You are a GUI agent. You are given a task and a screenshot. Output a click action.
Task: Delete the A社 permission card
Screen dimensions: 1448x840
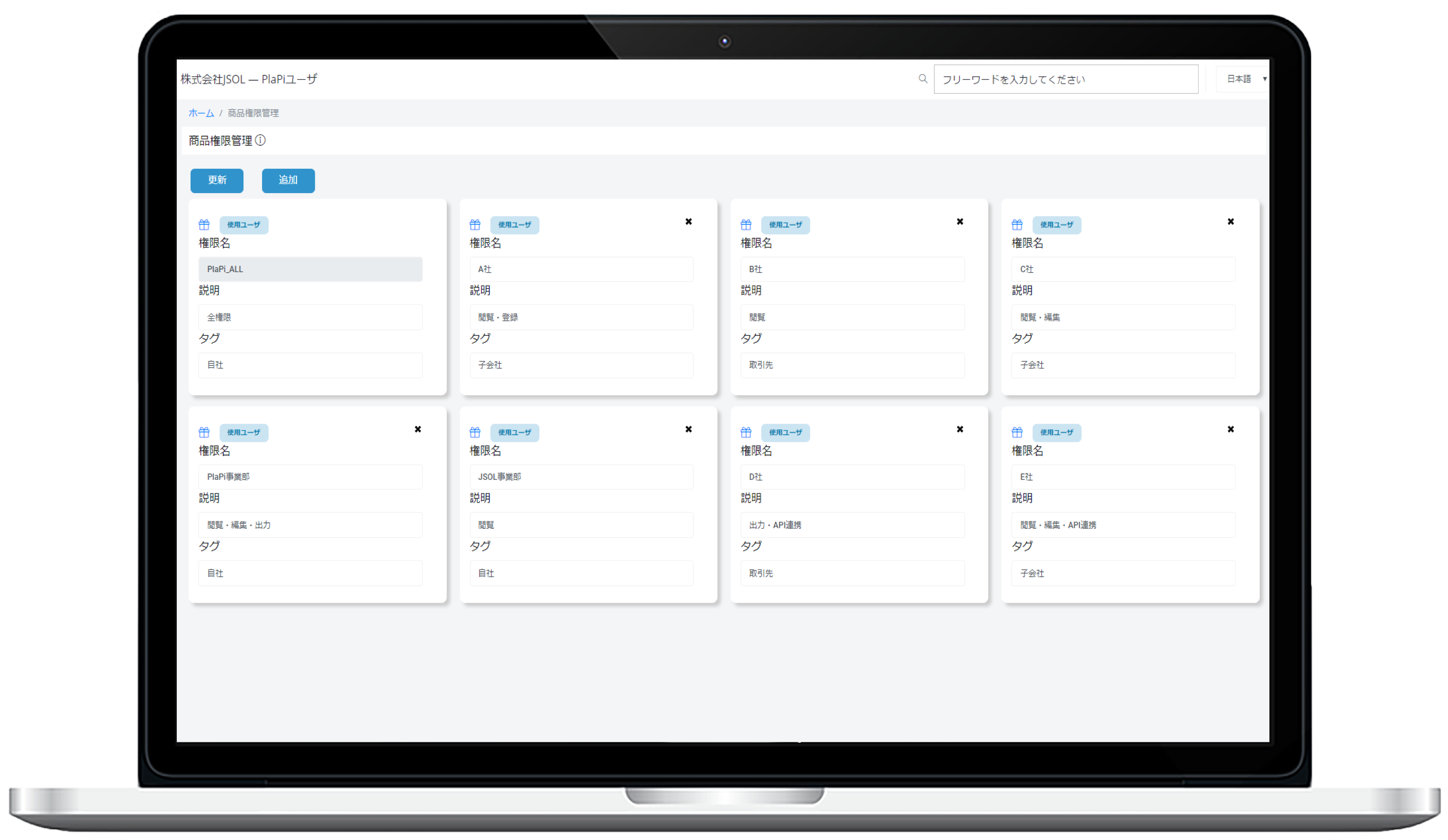tap(688, 222)
